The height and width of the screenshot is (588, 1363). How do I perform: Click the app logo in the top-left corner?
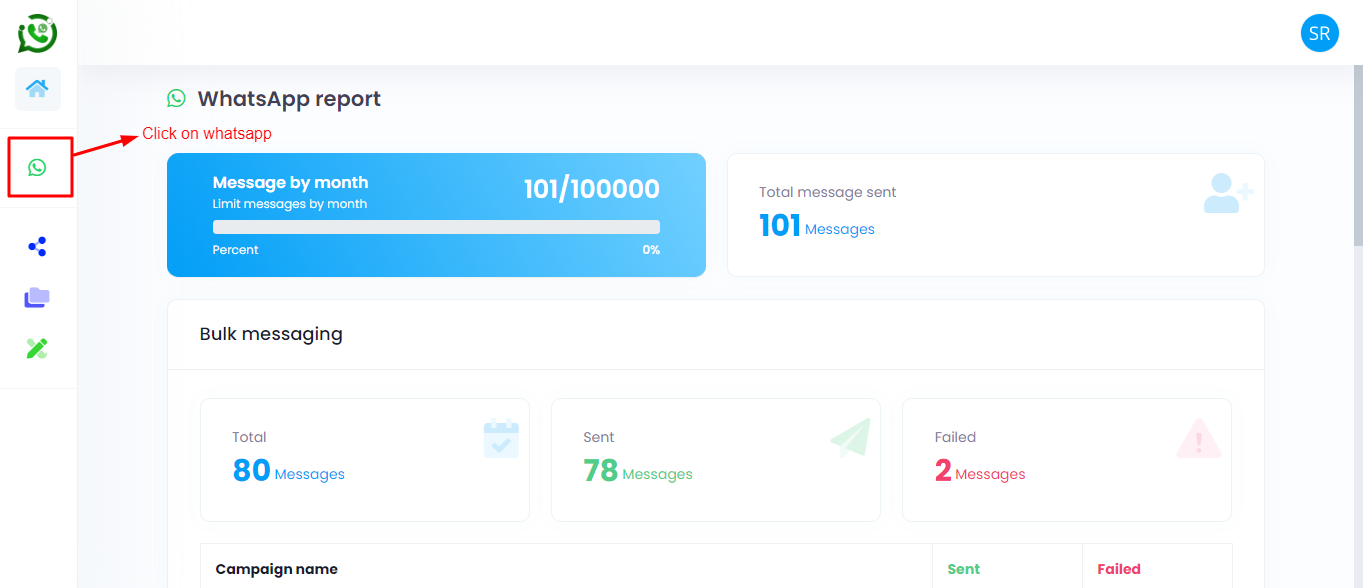click(36, 33)
